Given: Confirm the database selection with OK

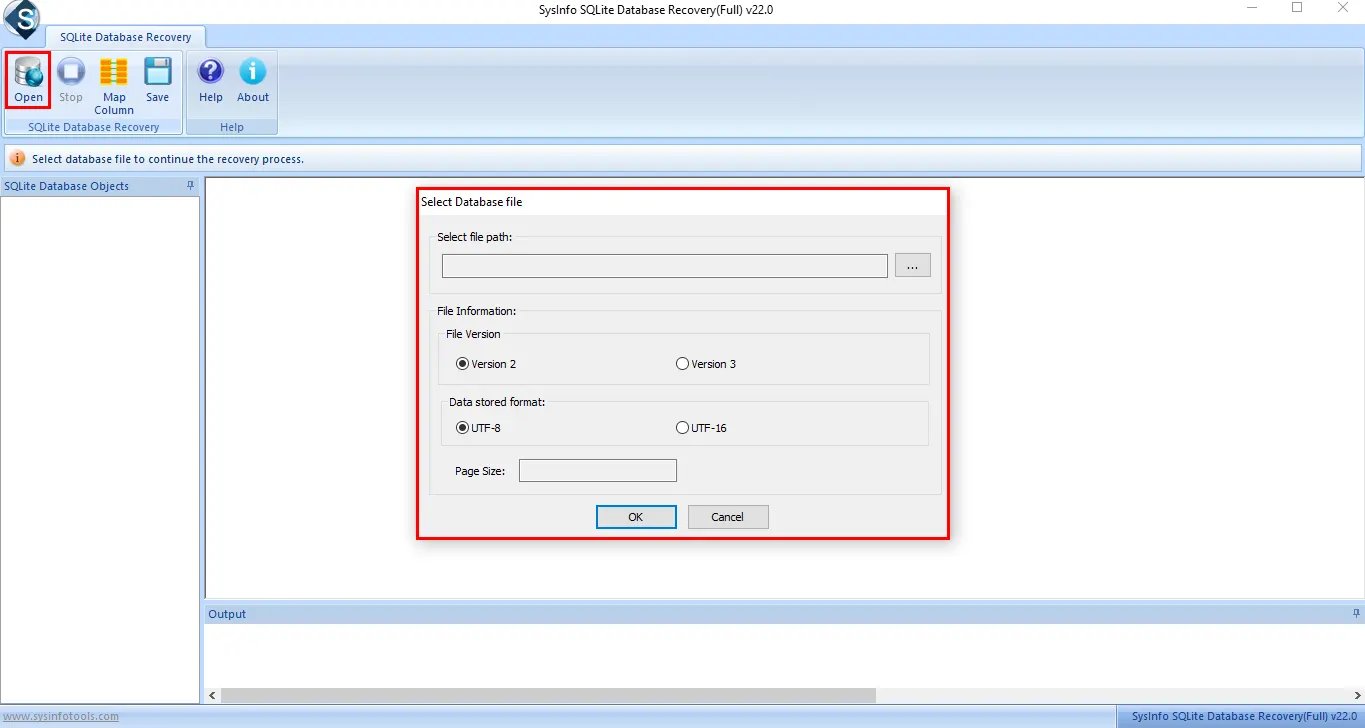Looking at the screenshot, I should (636, 516).
